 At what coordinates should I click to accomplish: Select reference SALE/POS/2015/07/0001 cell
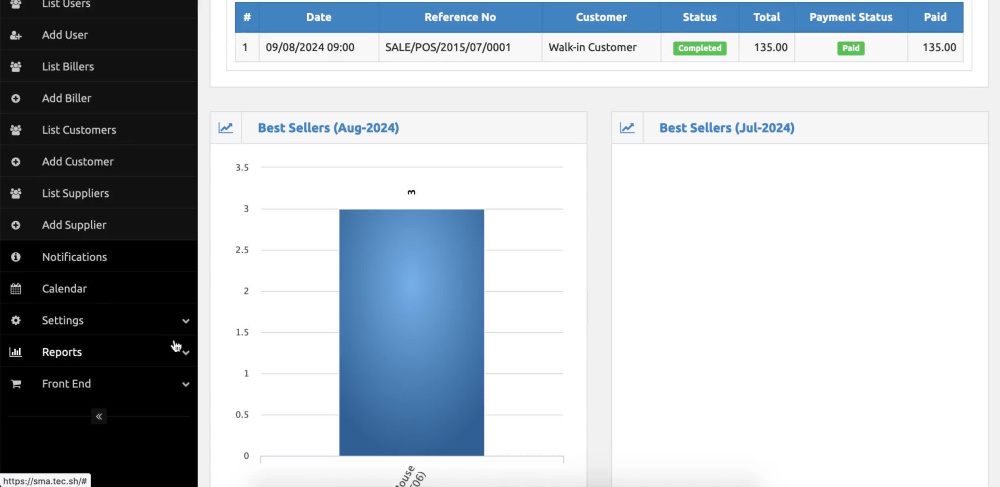(x=460, y=47)
